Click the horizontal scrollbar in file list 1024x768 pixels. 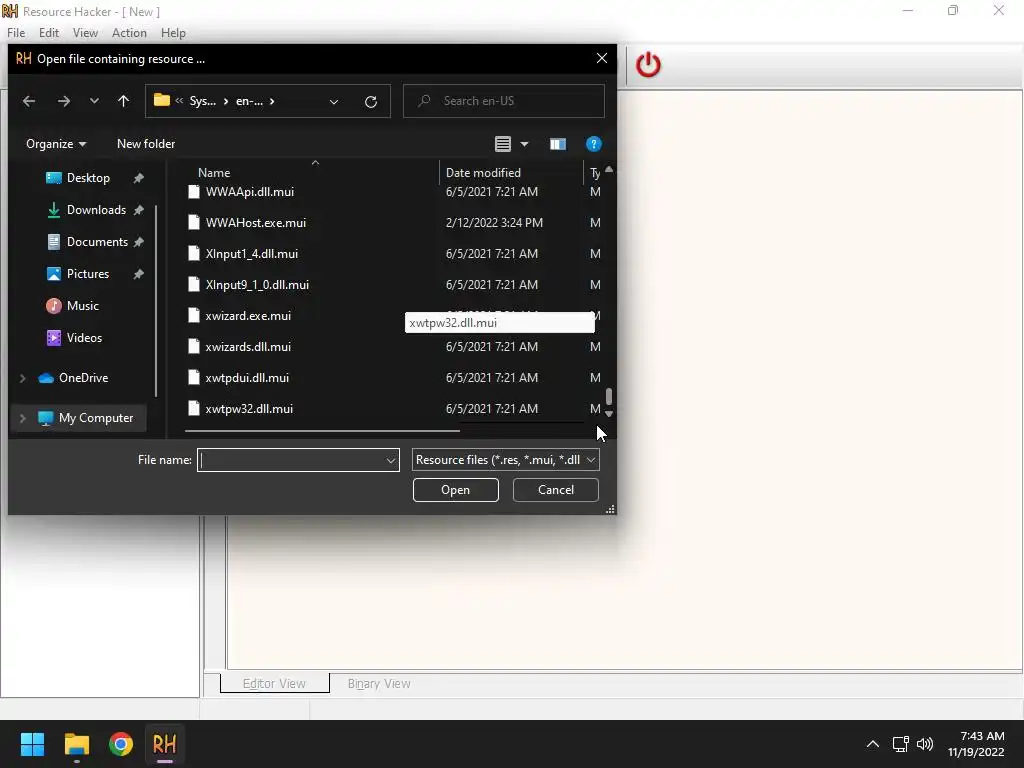coord(322,431)
